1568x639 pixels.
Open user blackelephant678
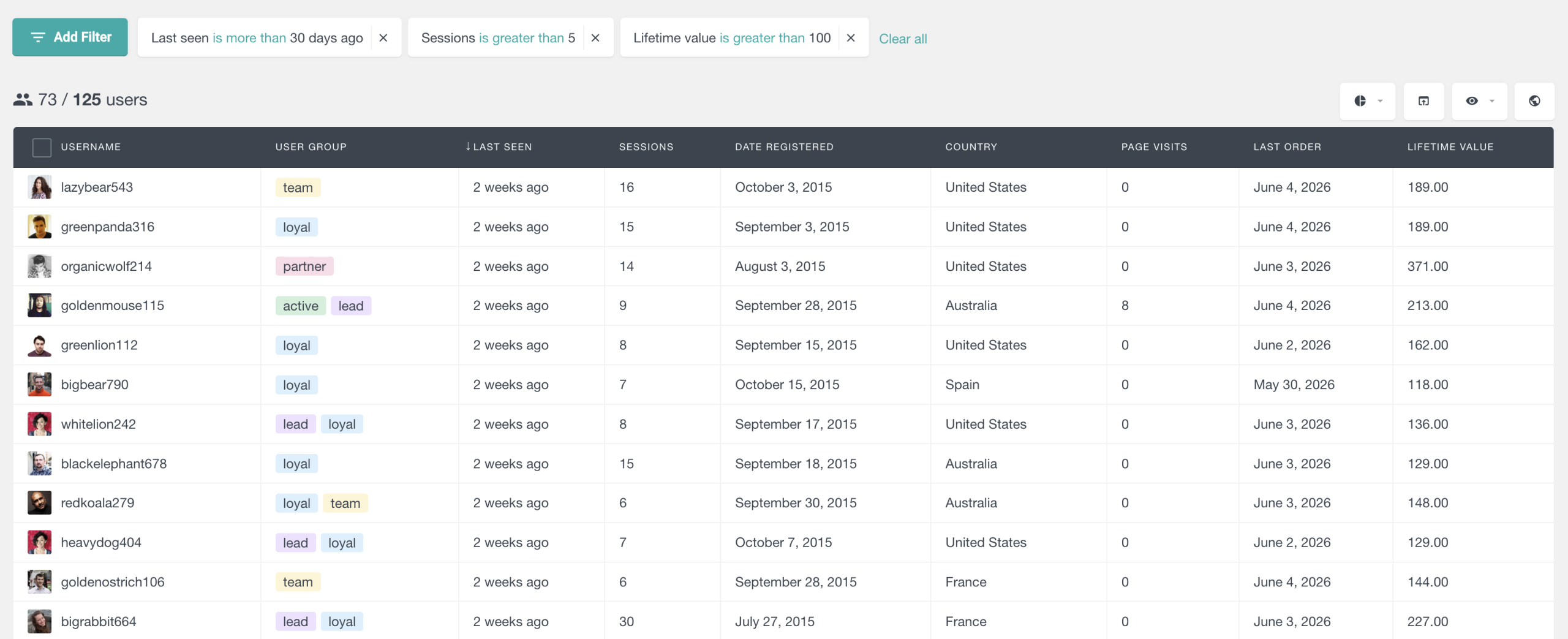click(x=113, y=464)
